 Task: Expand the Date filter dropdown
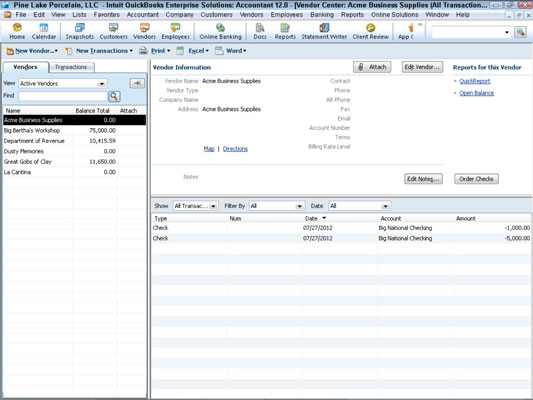[x=359, y=206]
